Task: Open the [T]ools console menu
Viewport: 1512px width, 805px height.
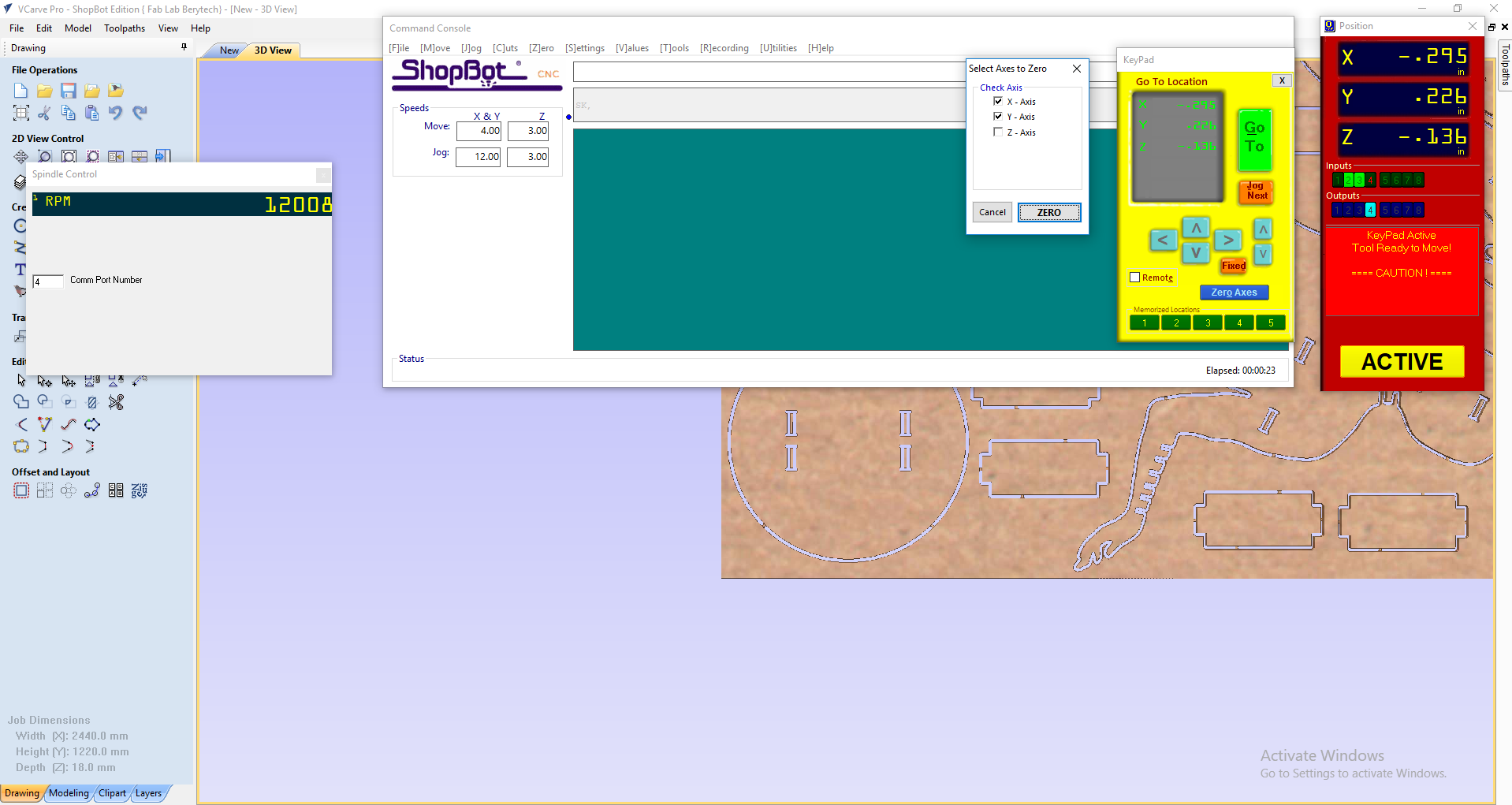Action: (x=674, y=48)
